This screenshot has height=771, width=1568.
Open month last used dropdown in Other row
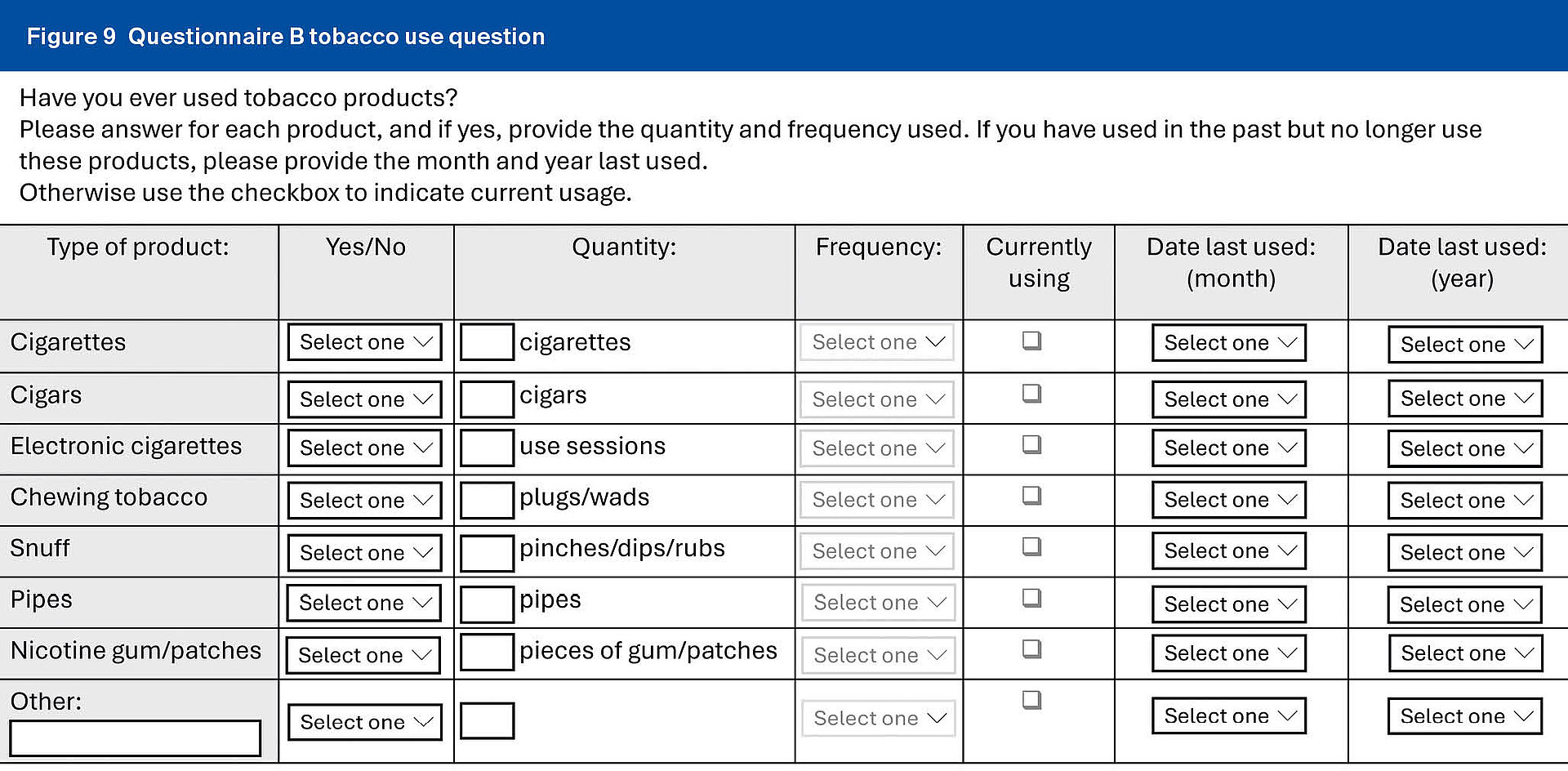1228,716
